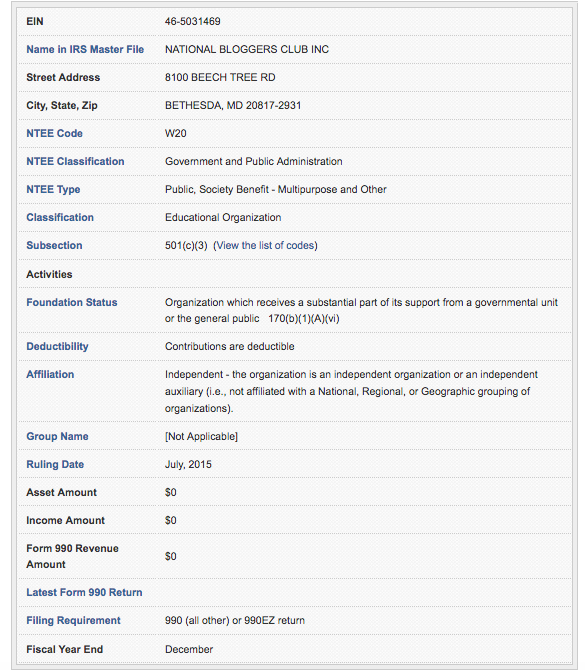This screenshot has height=670, width=585.
Task: Open 'View the list of codes' link
Action: pyautogui.click(x=265, y=246)
